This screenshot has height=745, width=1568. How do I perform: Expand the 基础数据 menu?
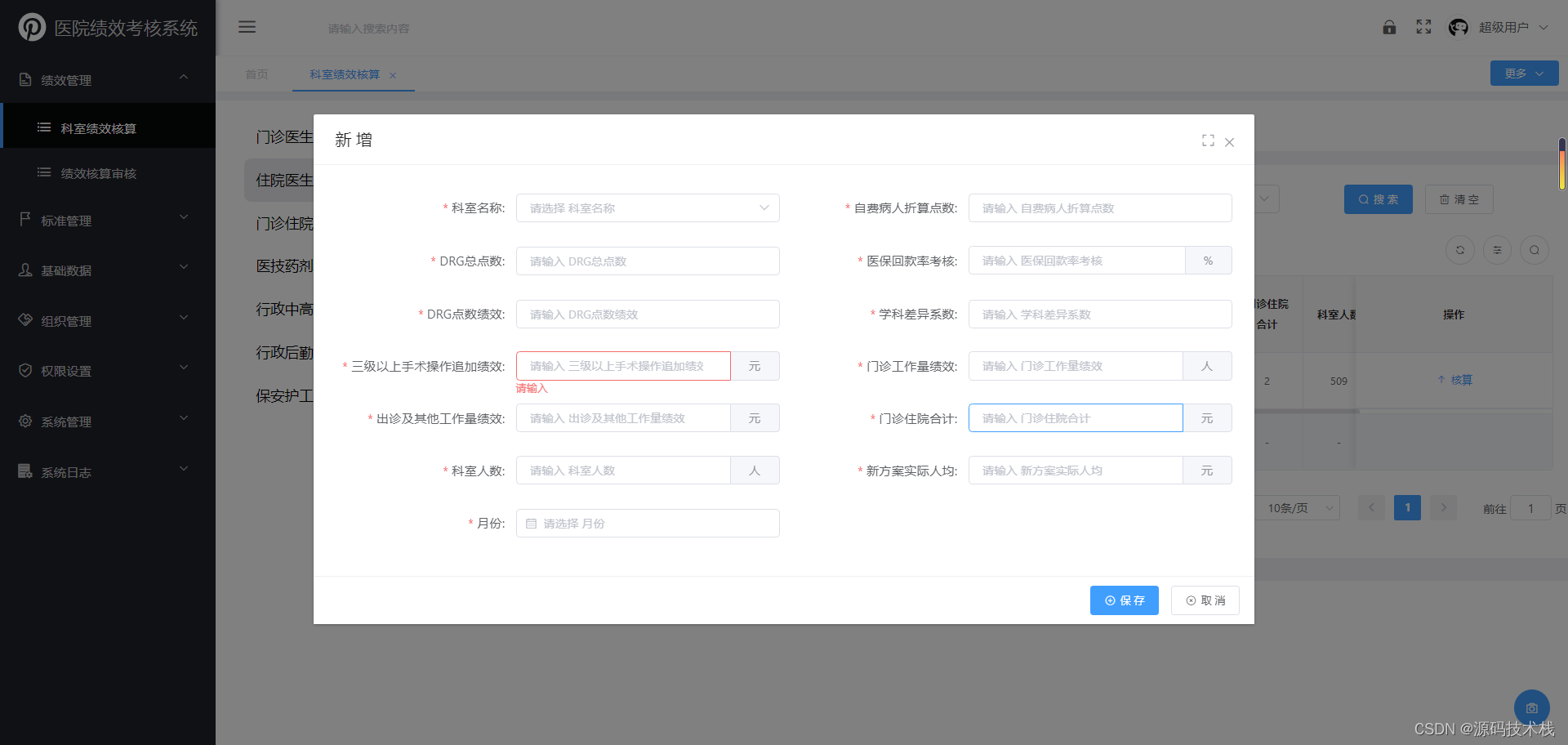point(184,268)
